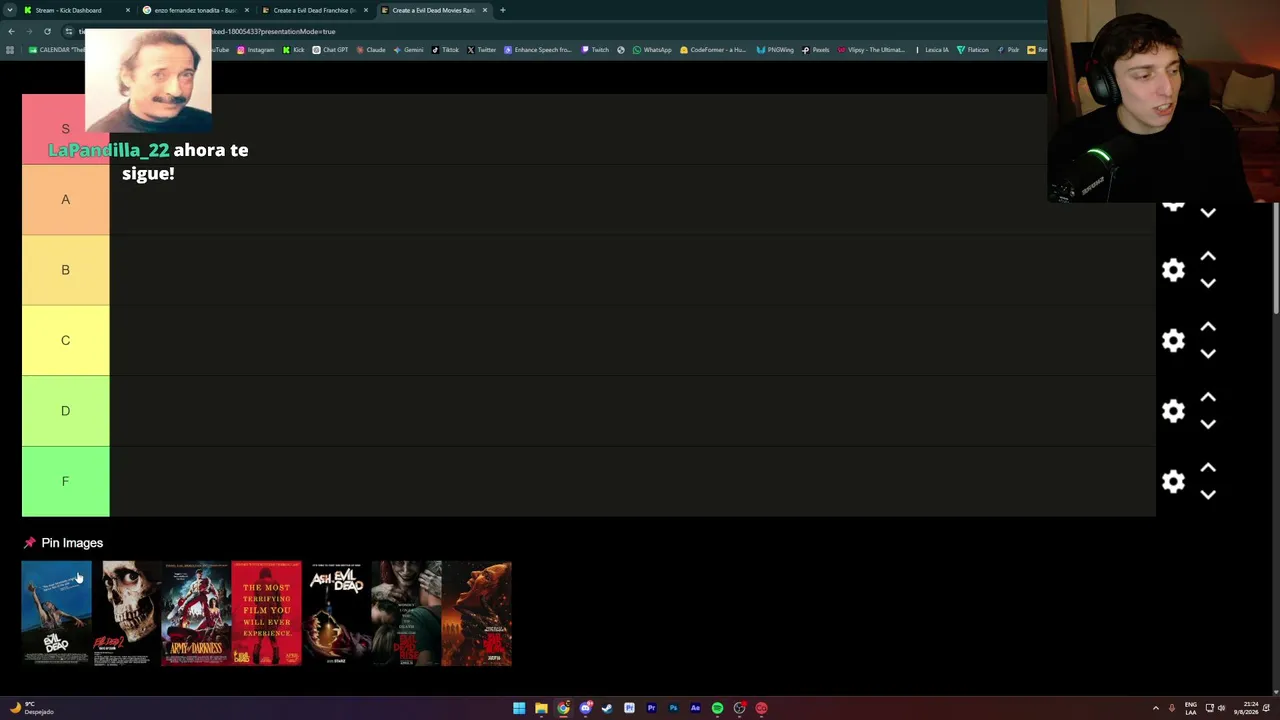Viewport: 1280px width, 720px height.
Task: Open the Pexels bookmark
Action: coord(816,50)
